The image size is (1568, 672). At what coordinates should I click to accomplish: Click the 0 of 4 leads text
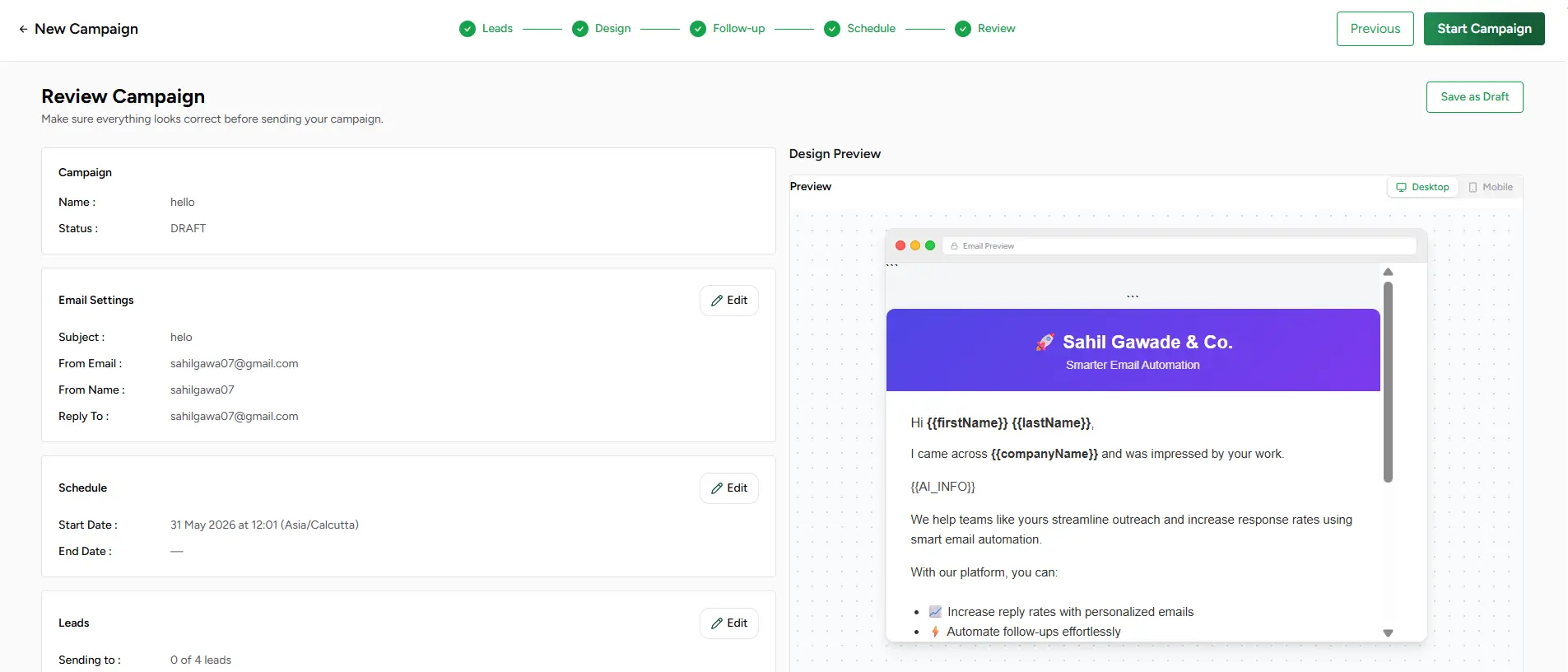(201, 660)
